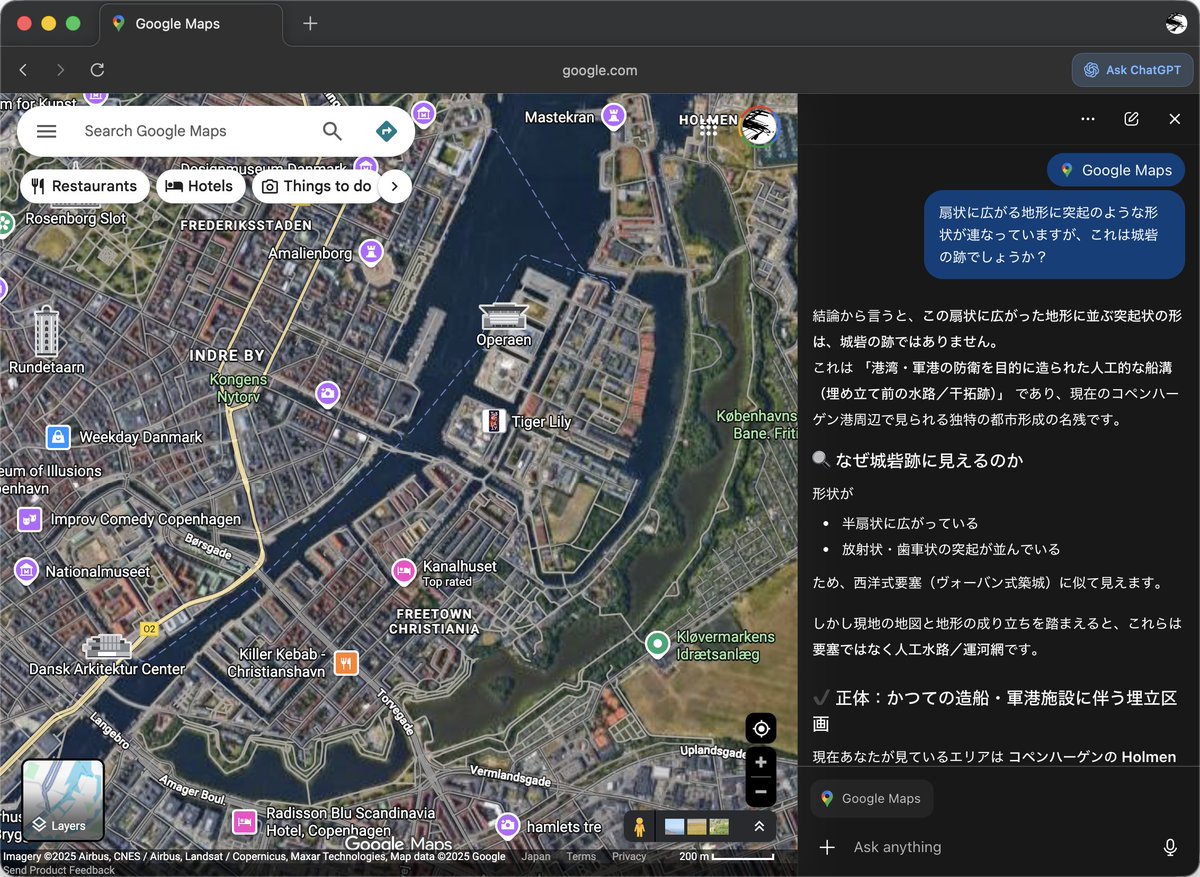This screenshot has width=1200, height=877.
Task: Click the Killer Kebab restaurant pin
Action: tap(346, 662)
